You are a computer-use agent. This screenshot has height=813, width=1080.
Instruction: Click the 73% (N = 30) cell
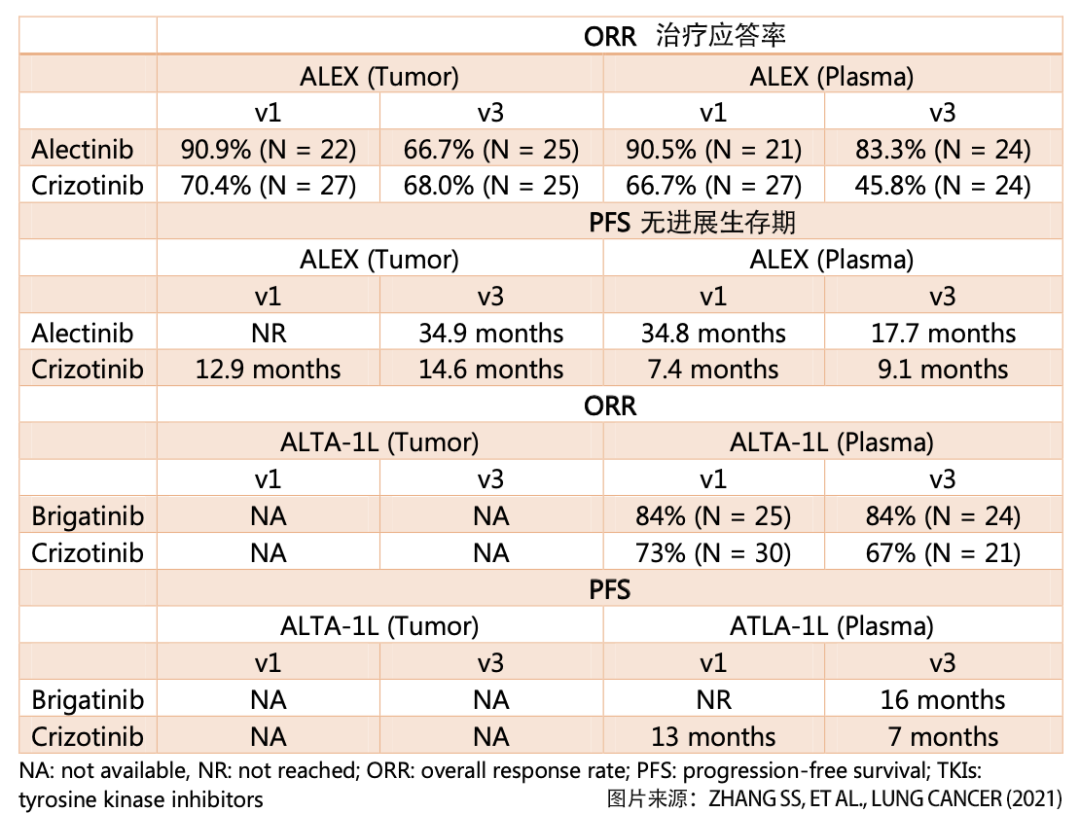point(713,553)
